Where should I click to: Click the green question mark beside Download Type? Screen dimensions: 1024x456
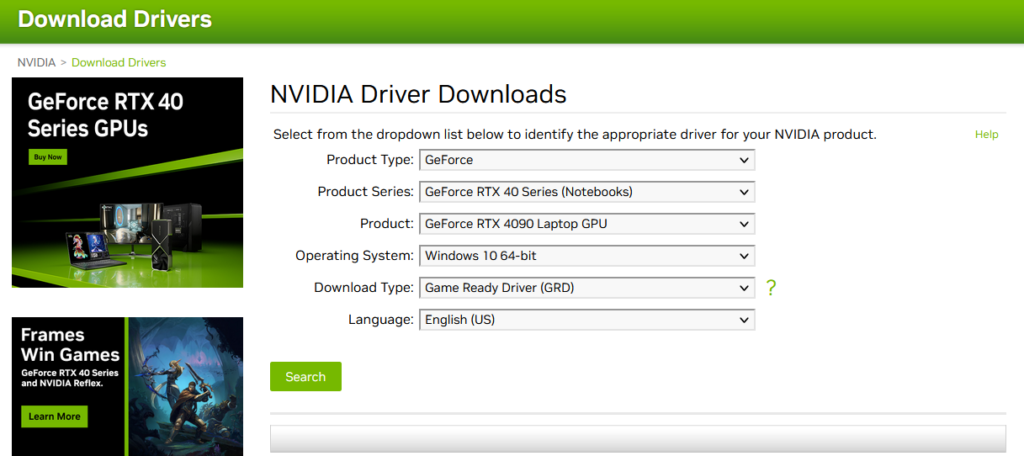pyautogui.click(x=771, y=287)
